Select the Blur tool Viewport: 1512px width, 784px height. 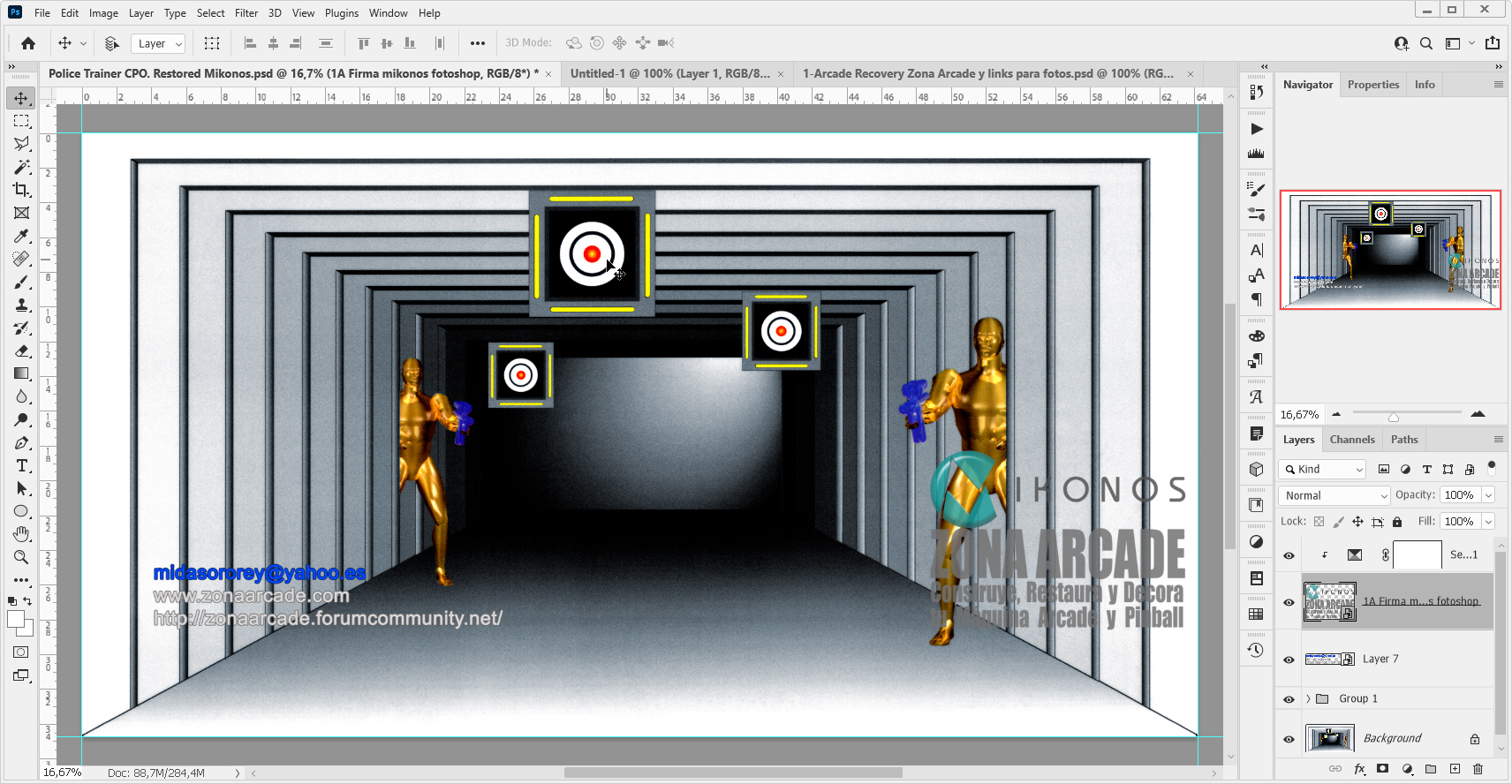(x=21, y=396)
